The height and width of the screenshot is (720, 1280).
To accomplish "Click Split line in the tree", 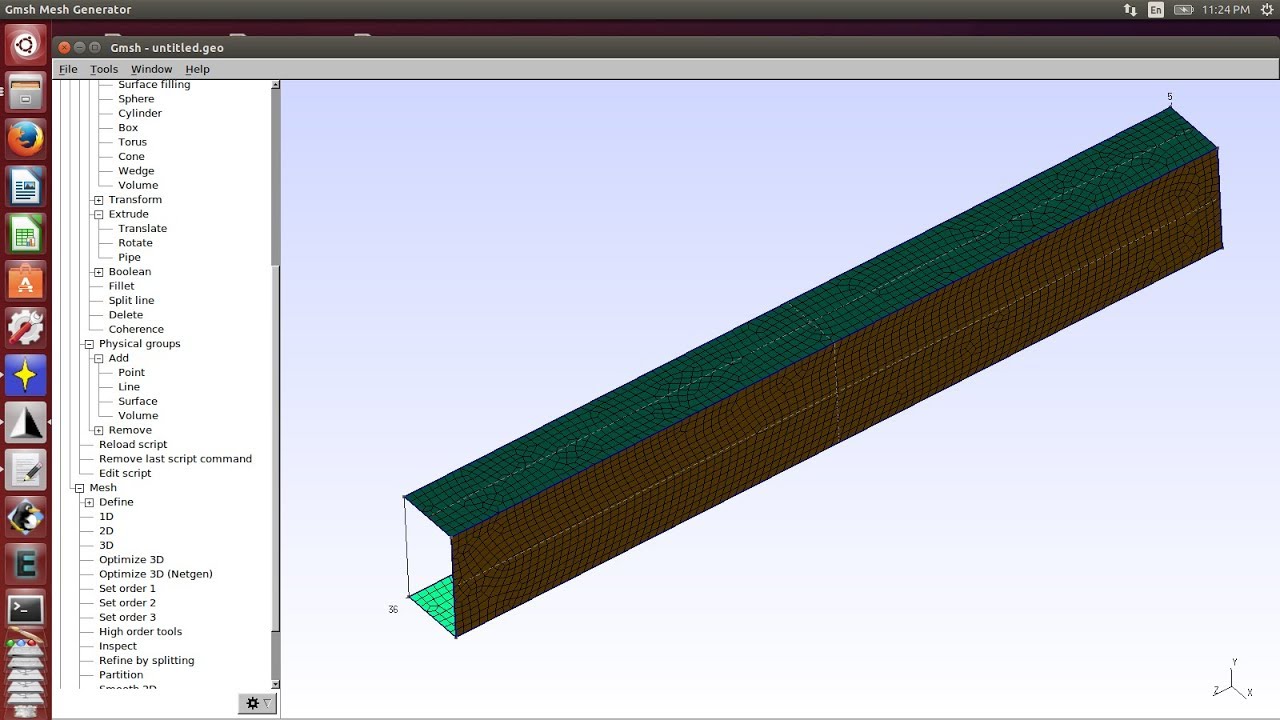I will coord(131,300).
